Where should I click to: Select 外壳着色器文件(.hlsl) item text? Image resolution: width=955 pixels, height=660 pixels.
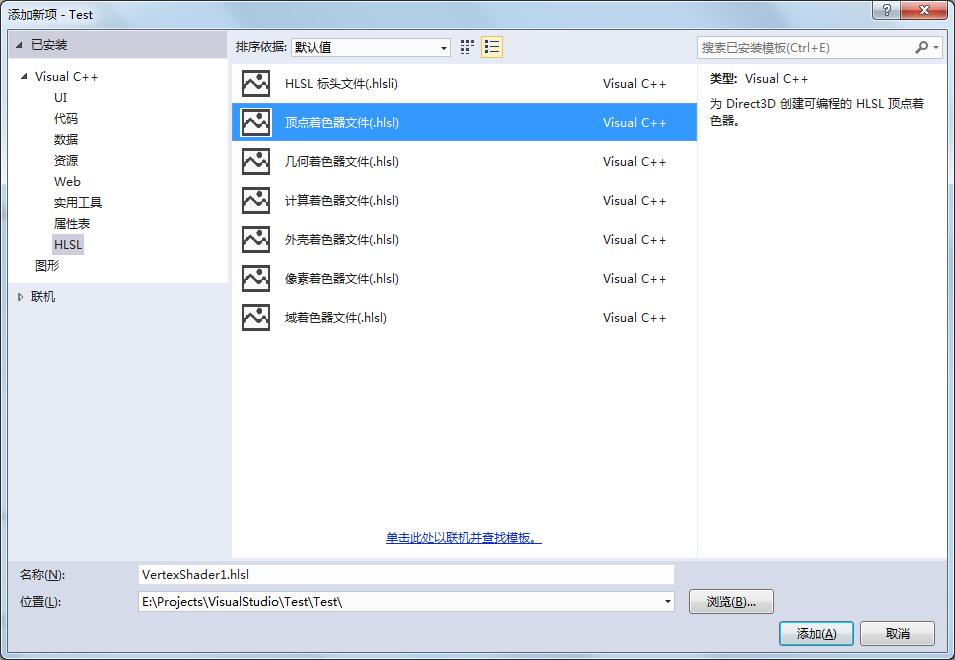[x=342, y=239]
